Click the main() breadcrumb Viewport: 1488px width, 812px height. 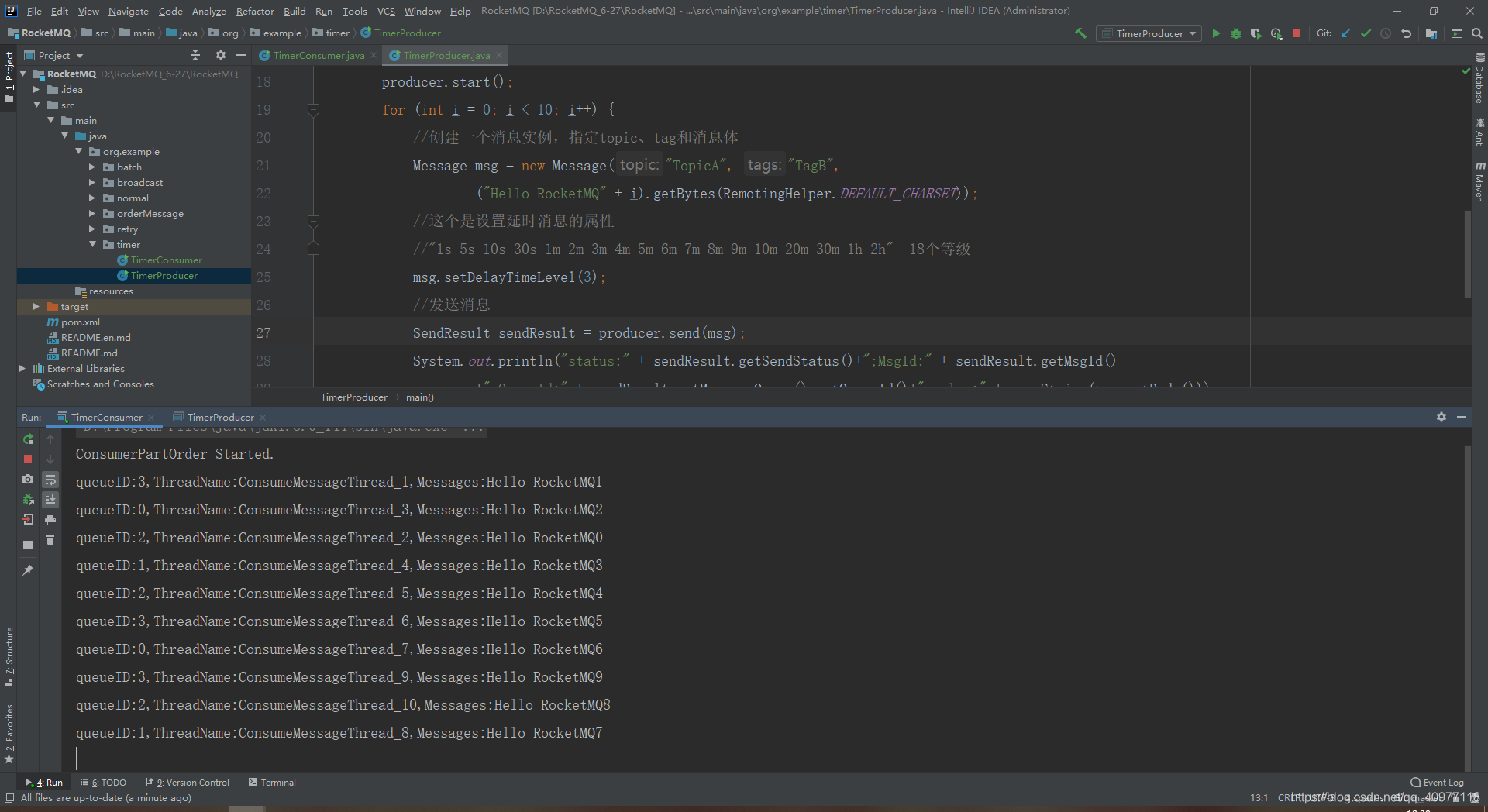pos(419,397)
